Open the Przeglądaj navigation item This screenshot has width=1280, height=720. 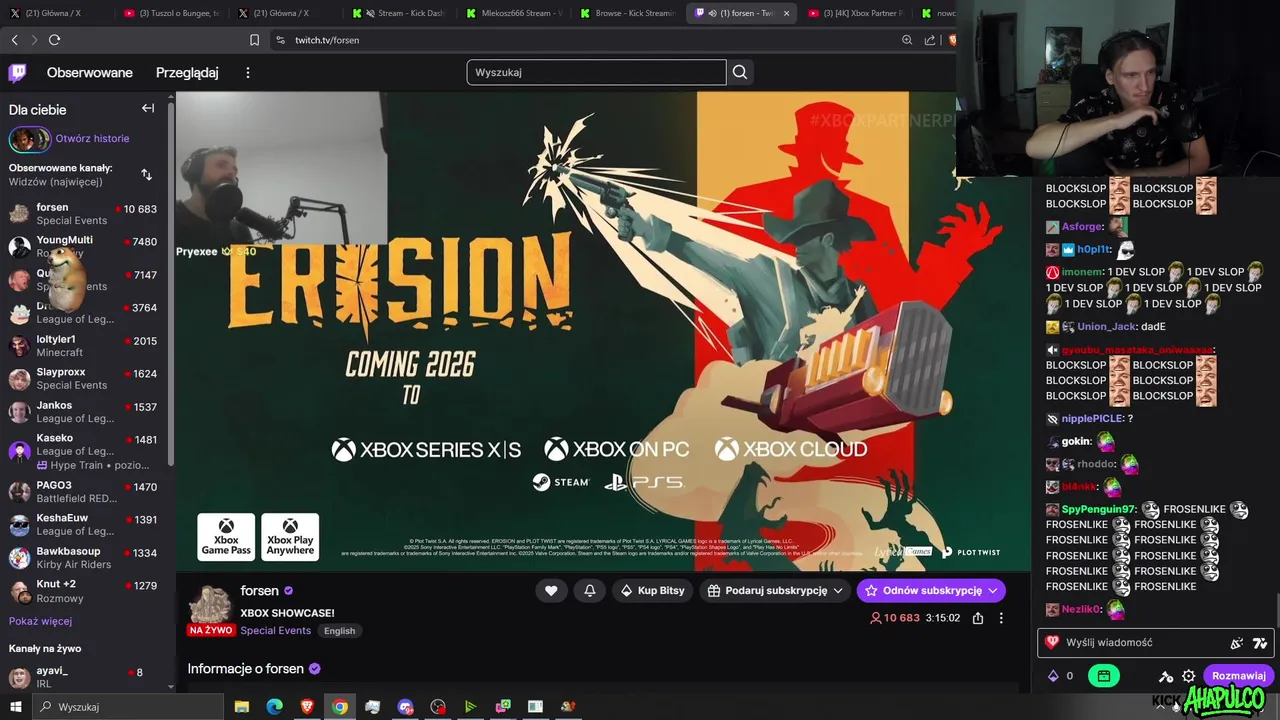pyautogui.click(x=187, y=73)
